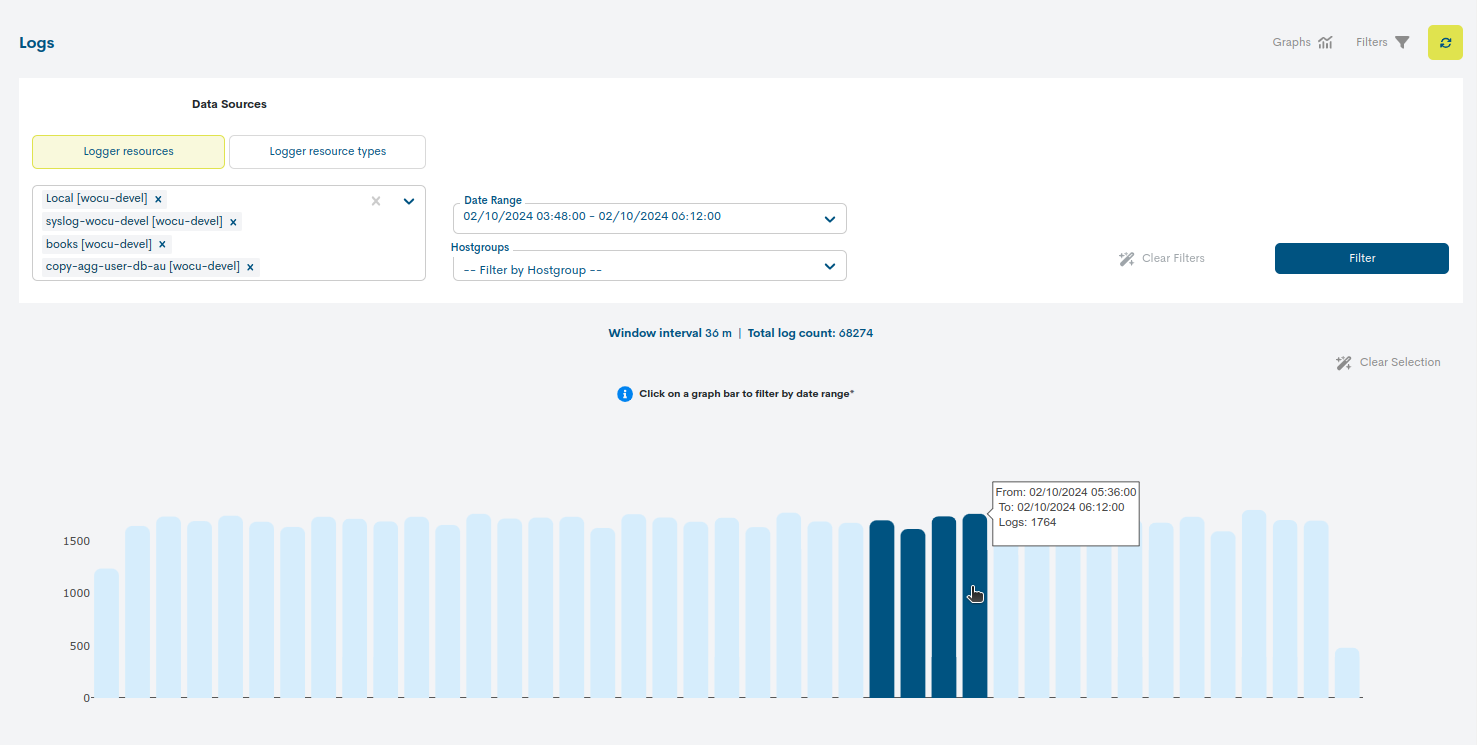Open the Date Range dropdown
1477x745 pixels.
(x=650, y=218)
